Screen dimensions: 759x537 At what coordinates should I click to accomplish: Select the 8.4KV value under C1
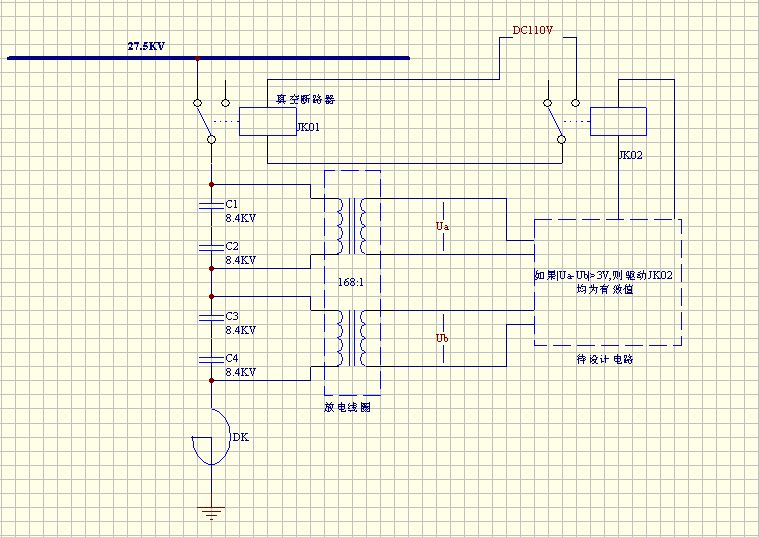pyautogui.click(x=241, y=218)
